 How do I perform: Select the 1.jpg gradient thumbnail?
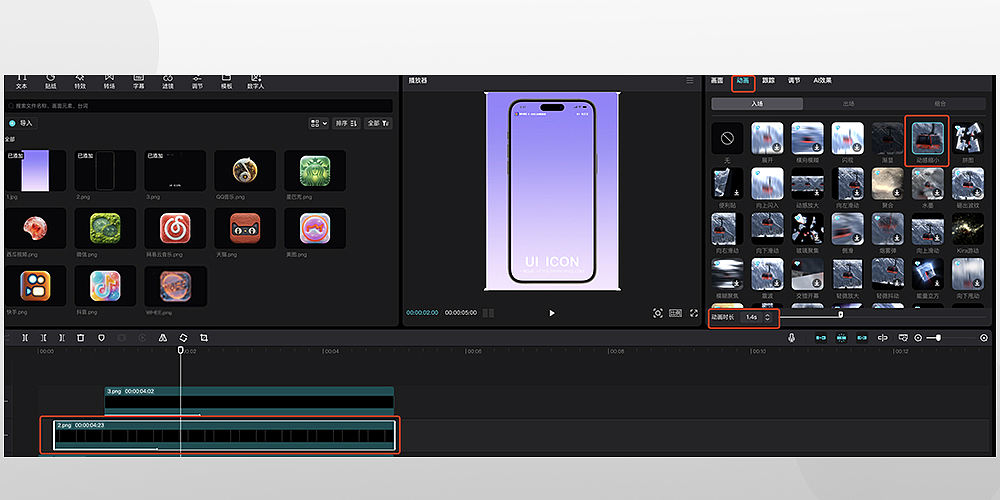(x=35, y=170)
